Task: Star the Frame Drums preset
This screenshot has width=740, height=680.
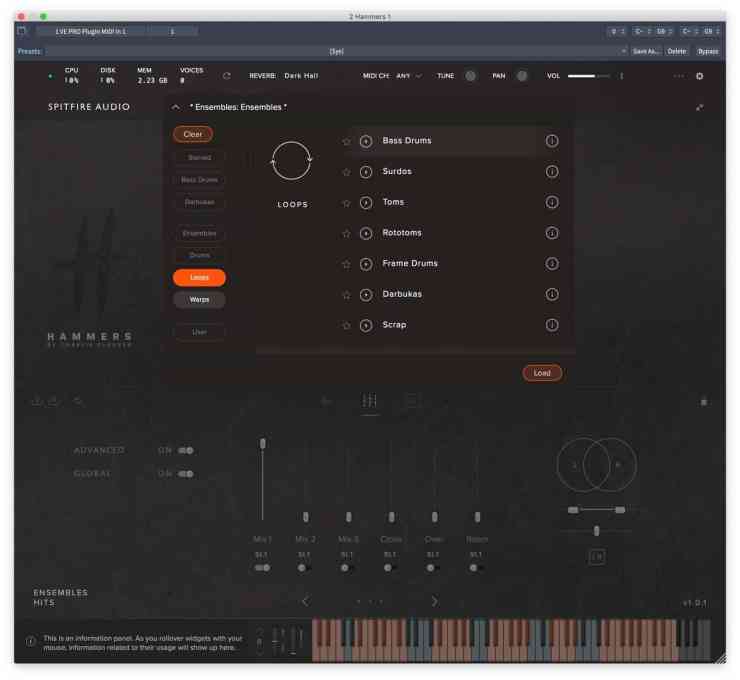Action: [346, 264]
